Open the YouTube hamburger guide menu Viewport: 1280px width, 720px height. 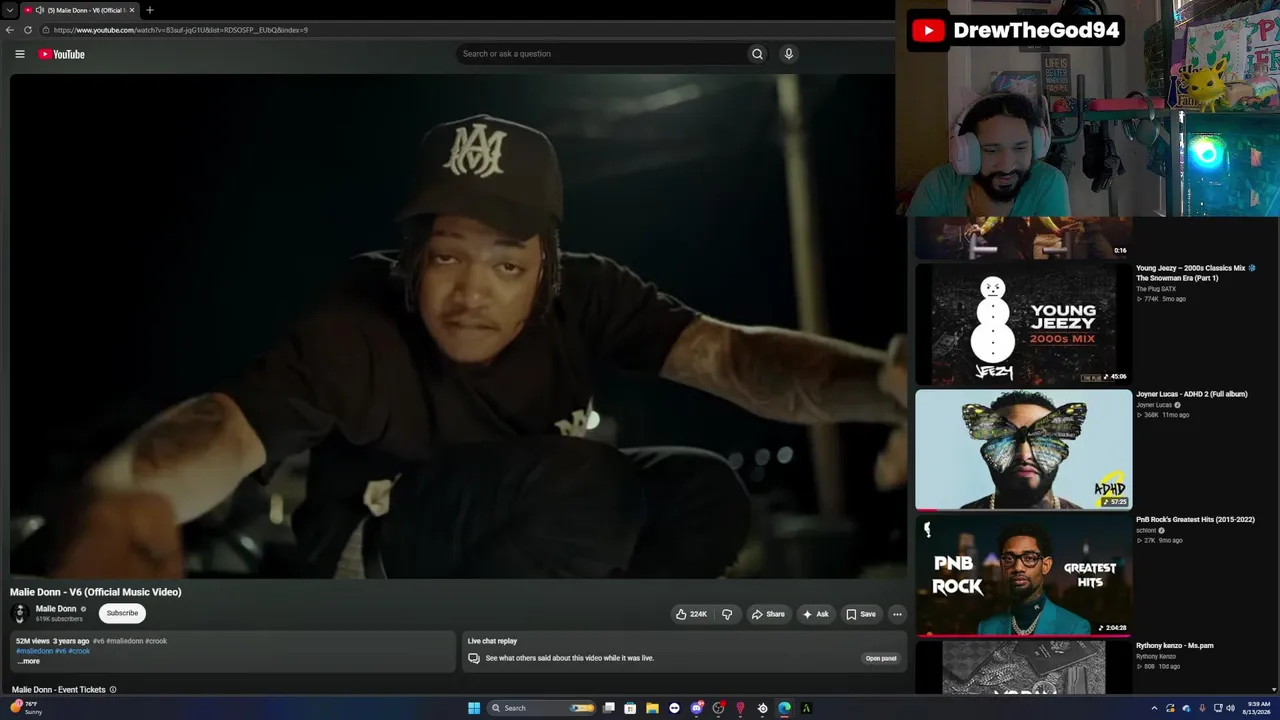click(20, 54)
